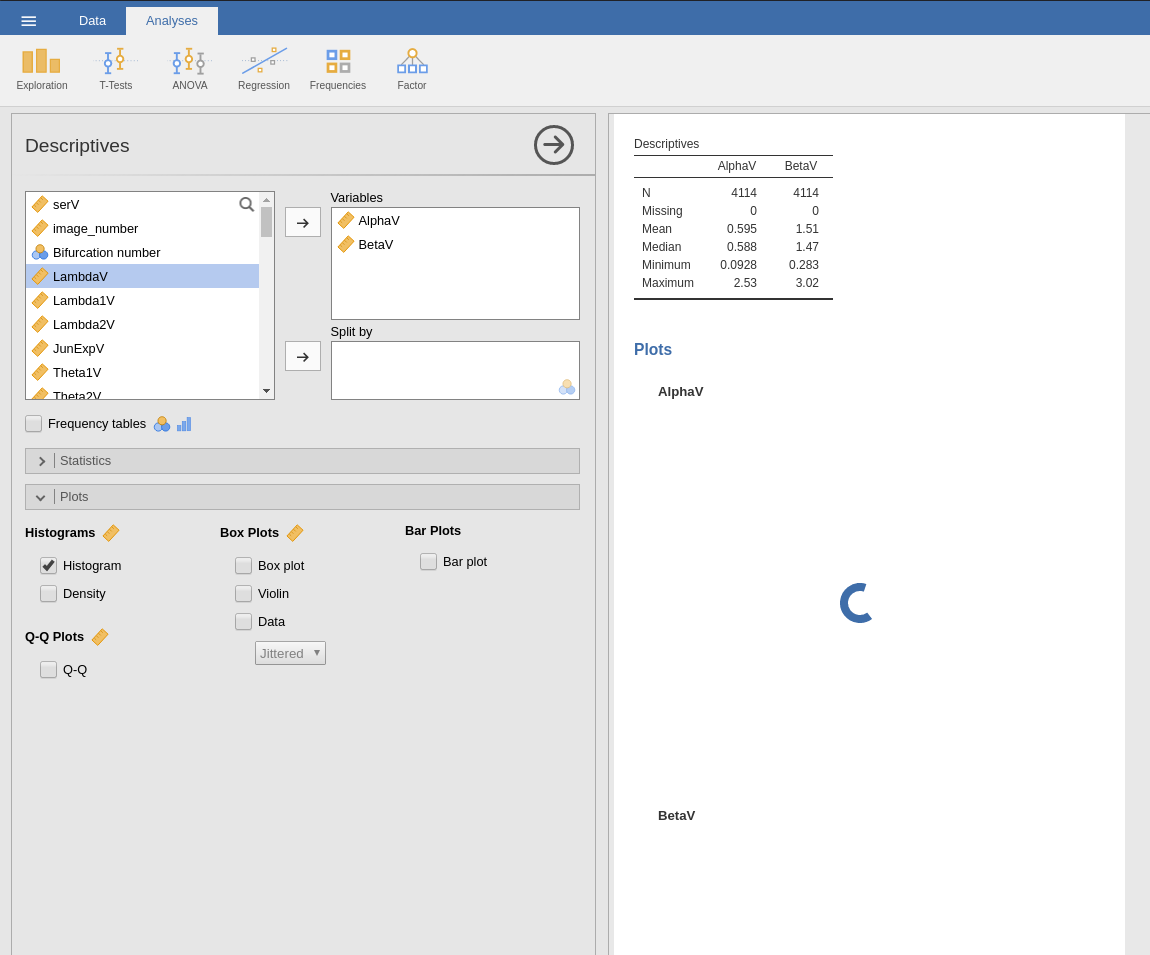Open the Regression analyses menu

(264, 70)
